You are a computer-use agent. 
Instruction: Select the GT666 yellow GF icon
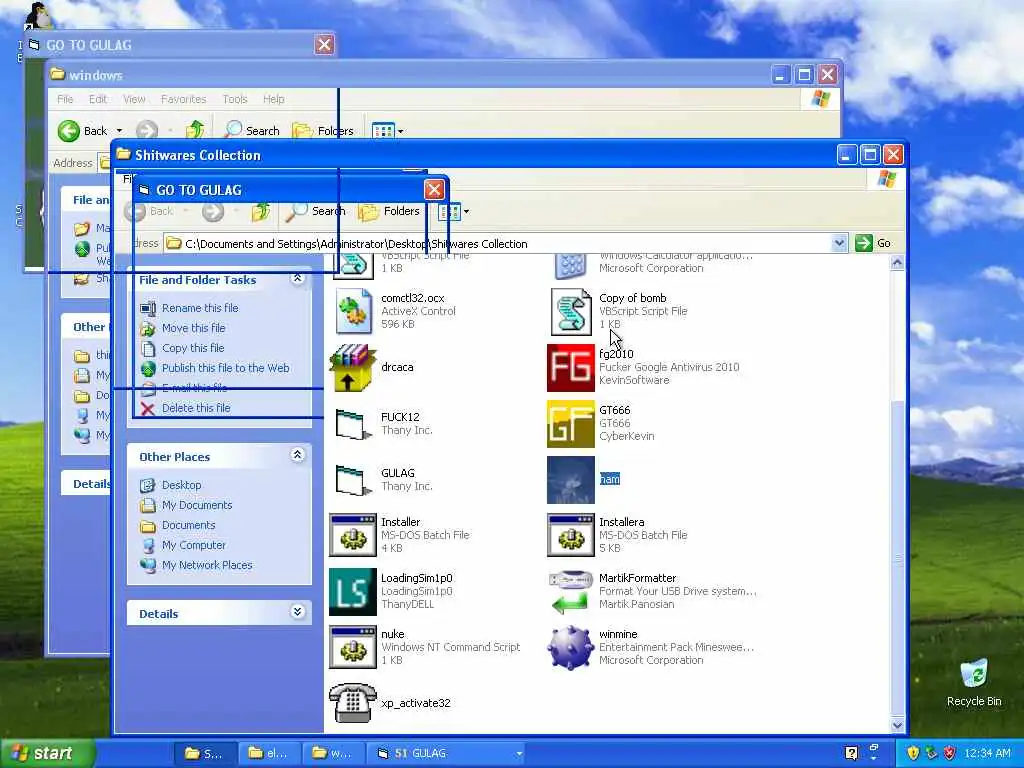click(571, 424)
